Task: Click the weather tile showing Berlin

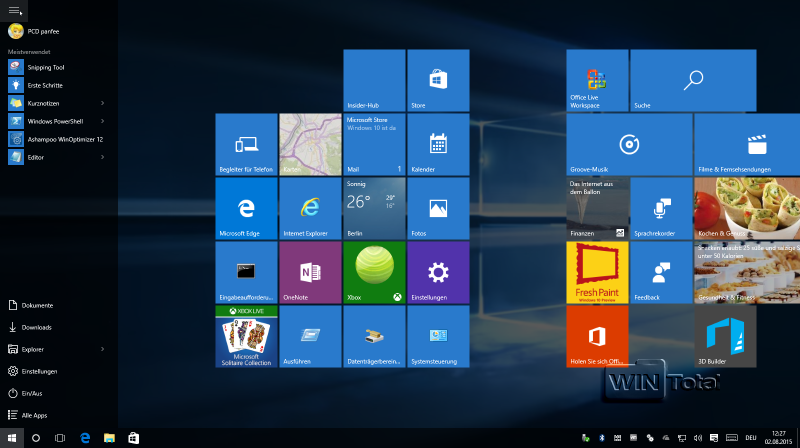Action: click(x=374, y=208)
